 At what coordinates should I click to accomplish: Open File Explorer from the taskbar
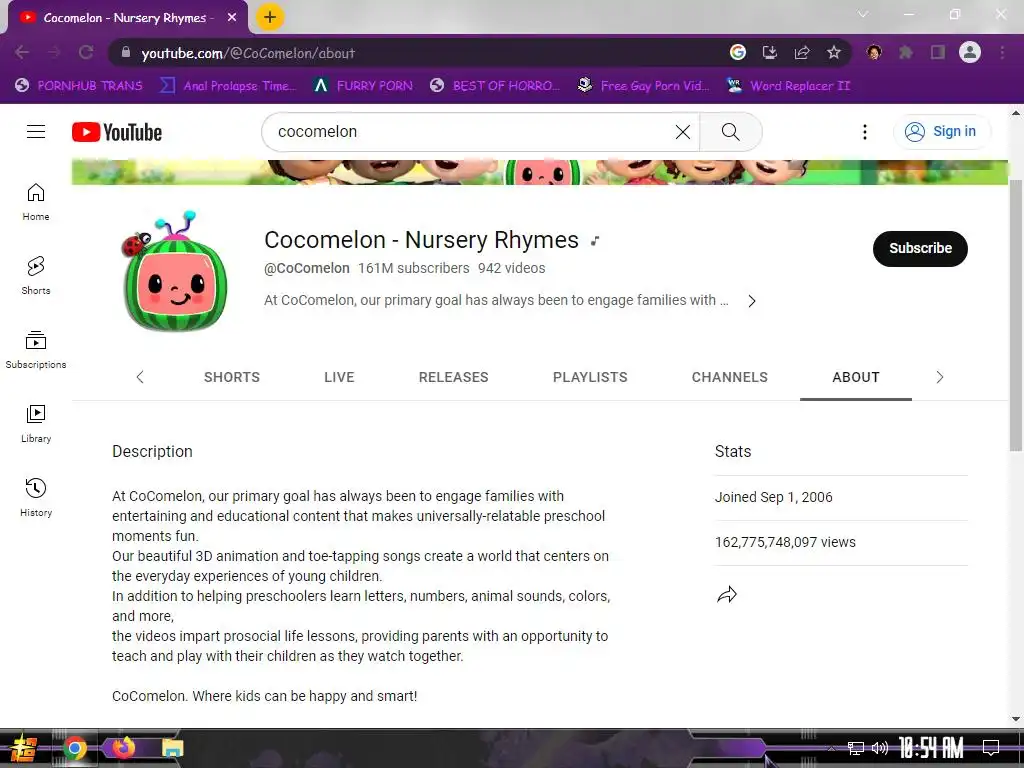(x=173, y=748)
